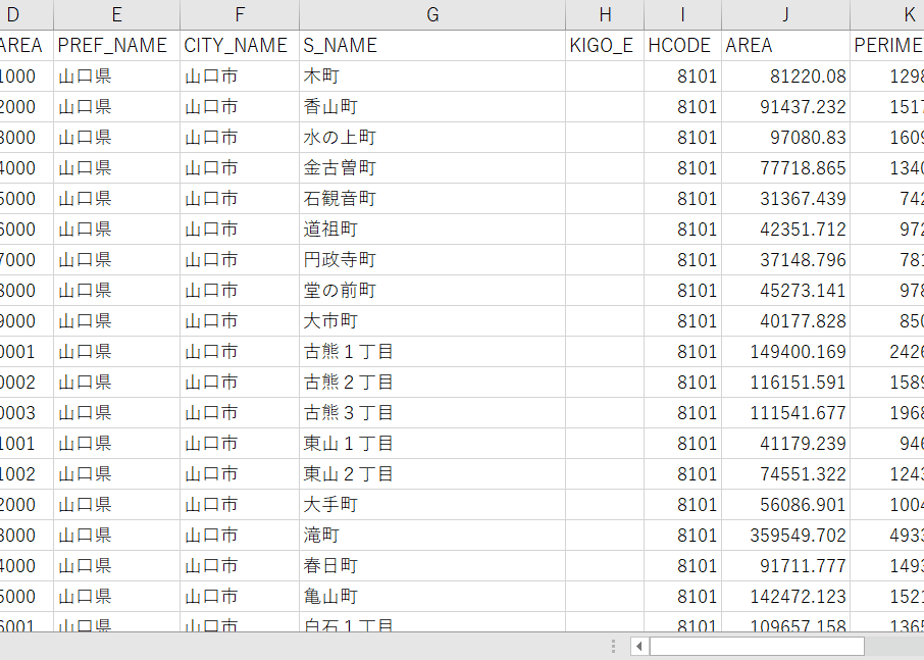Click the area value 142472.123
This screenshot has height=660, width=924.
click(x=786, y=597)
